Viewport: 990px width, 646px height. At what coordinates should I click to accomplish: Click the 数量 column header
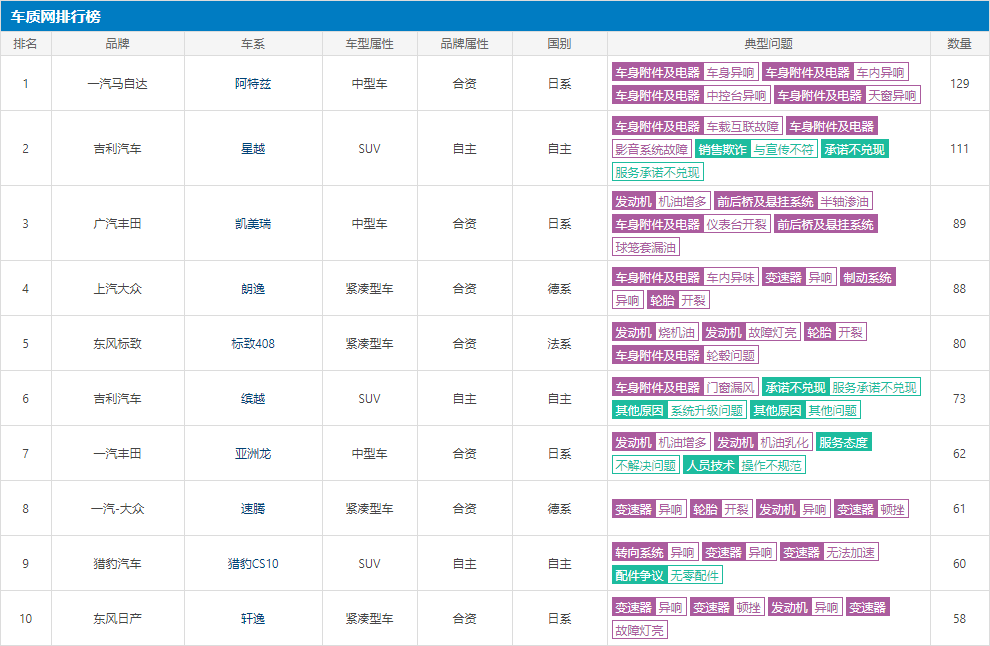point(959,44)
